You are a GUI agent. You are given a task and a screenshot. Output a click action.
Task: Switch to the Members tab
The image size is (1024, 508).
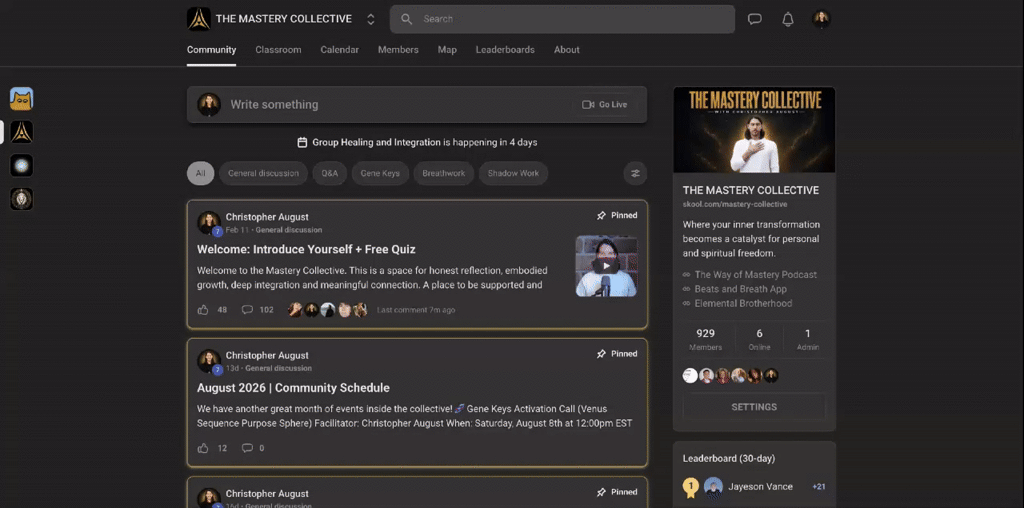(398, 50)
